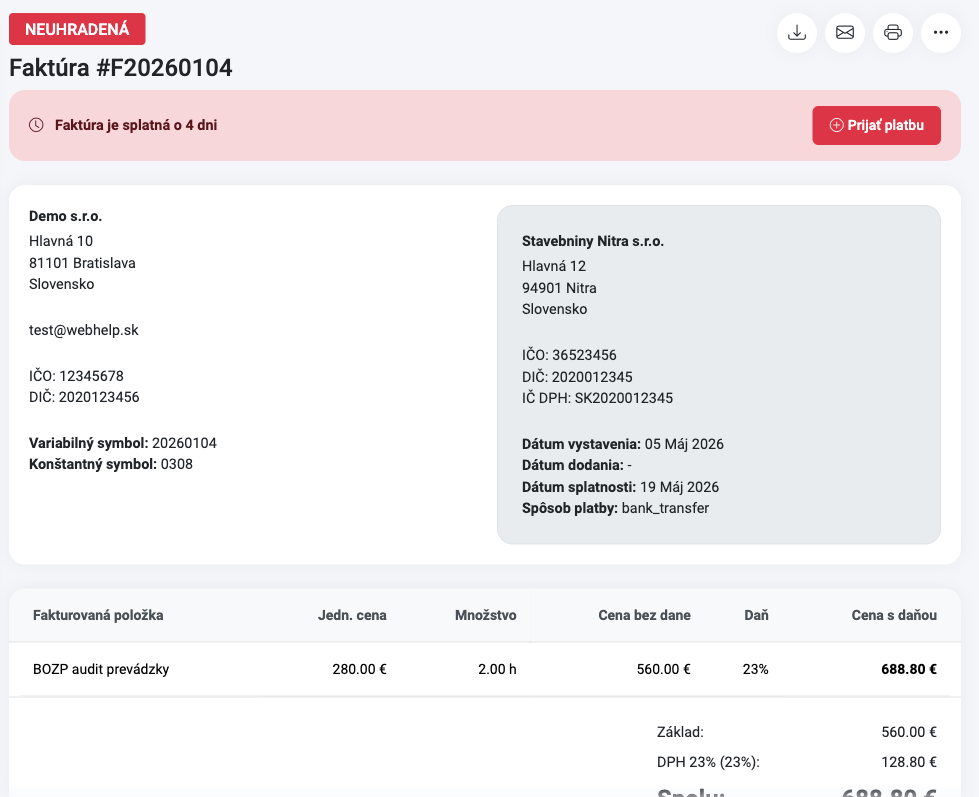Print the invoice using printer icon
Screen dimensions: 979x797
pyautogui.click(x=893, y=32)
